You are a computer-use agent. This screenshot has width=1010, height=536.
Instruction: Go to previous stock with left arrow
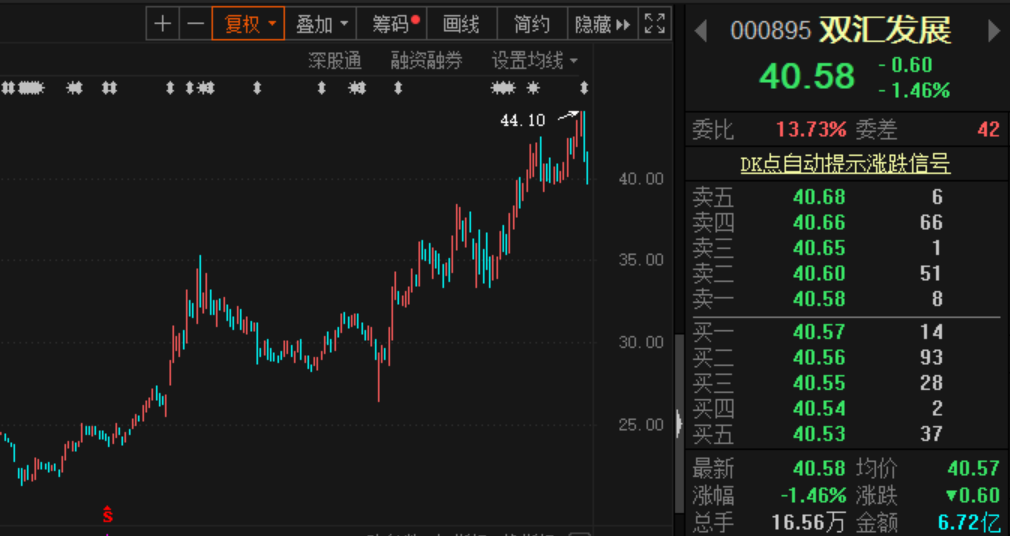pos(701,31)
